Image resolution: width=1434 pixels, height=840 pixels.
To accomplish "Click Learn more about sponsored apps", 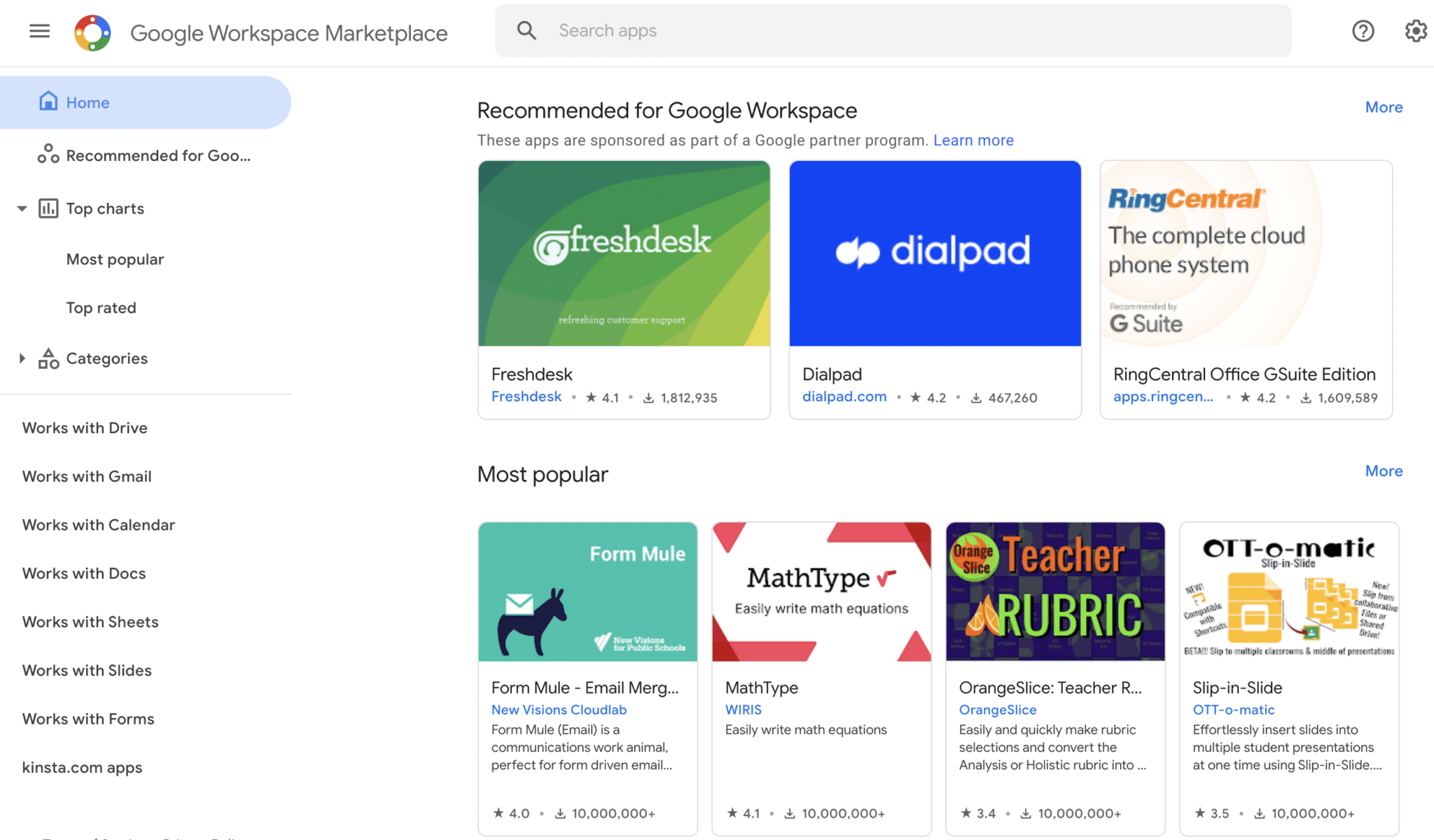I will pyautogui.click(x=973, y=140).
